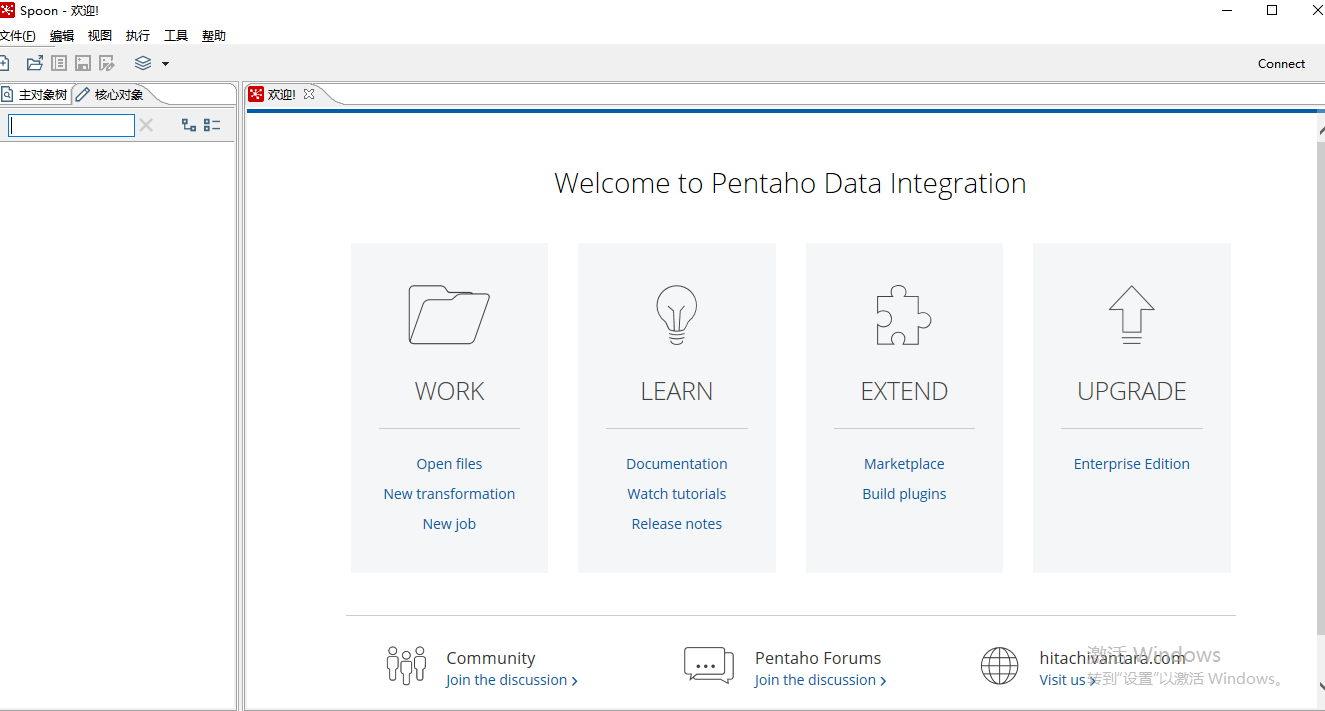
Task: Open the Release notes link
Action: pyautogui.click(x=677, y=524)
